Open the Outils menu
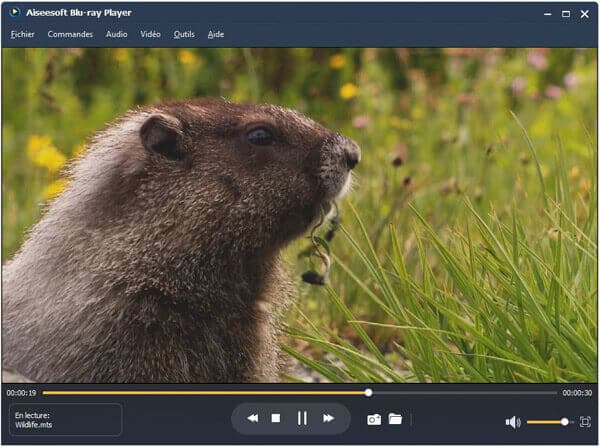The height and width of the screenshot is (447, 600). [184, 34]
